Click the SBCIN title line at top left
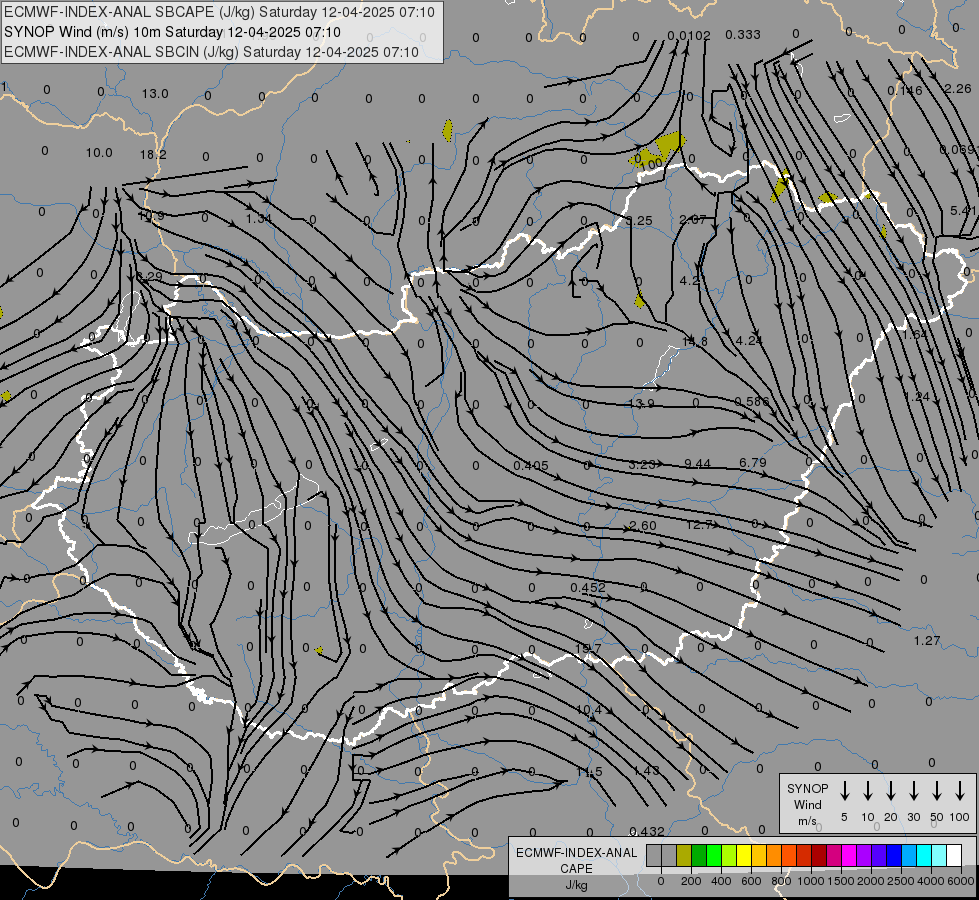 pyautogui.click(x=211, y=52)
